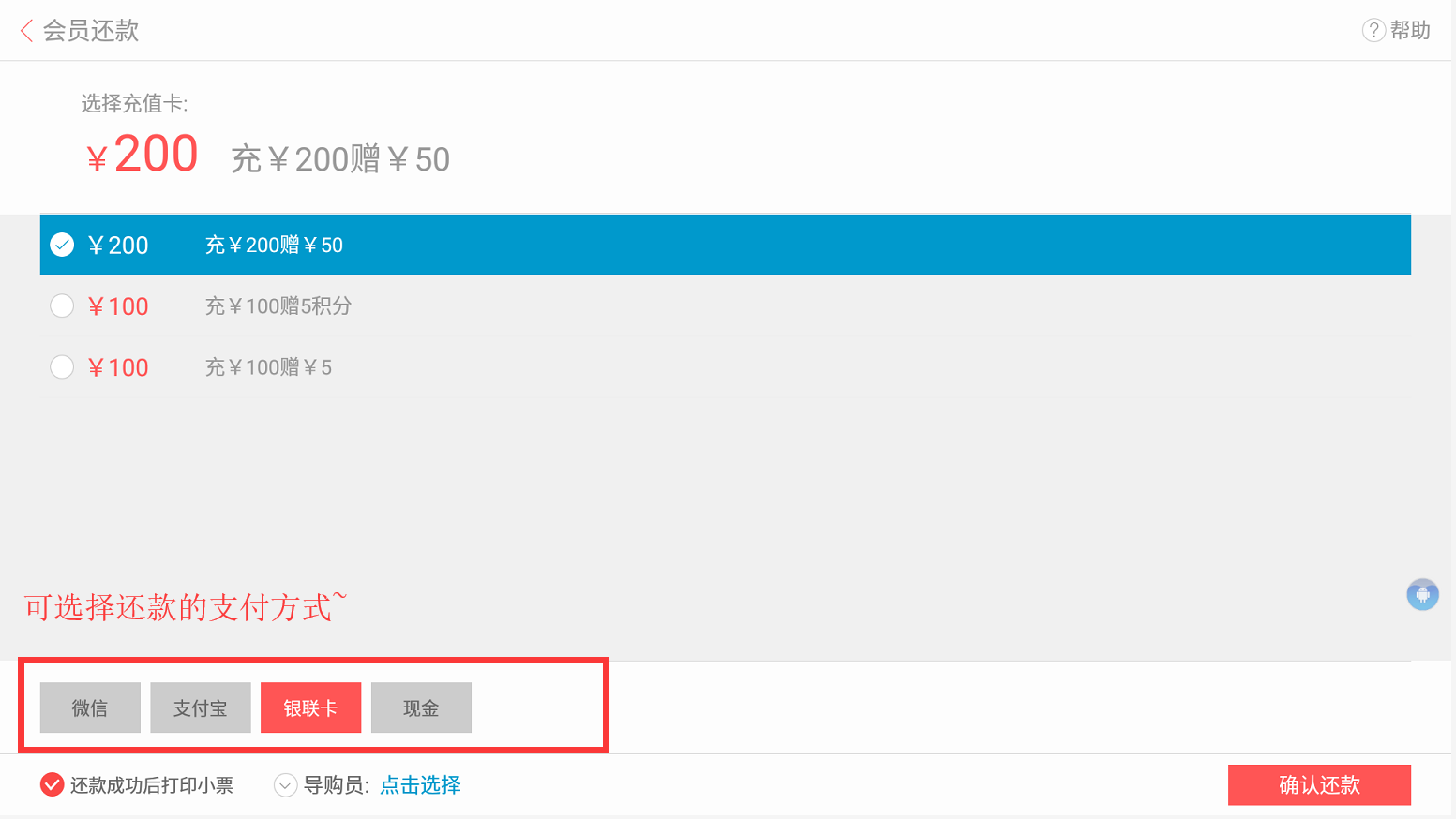Choose 银联卡 payment method
This screenshot has height=819, width=1456.
310,707
